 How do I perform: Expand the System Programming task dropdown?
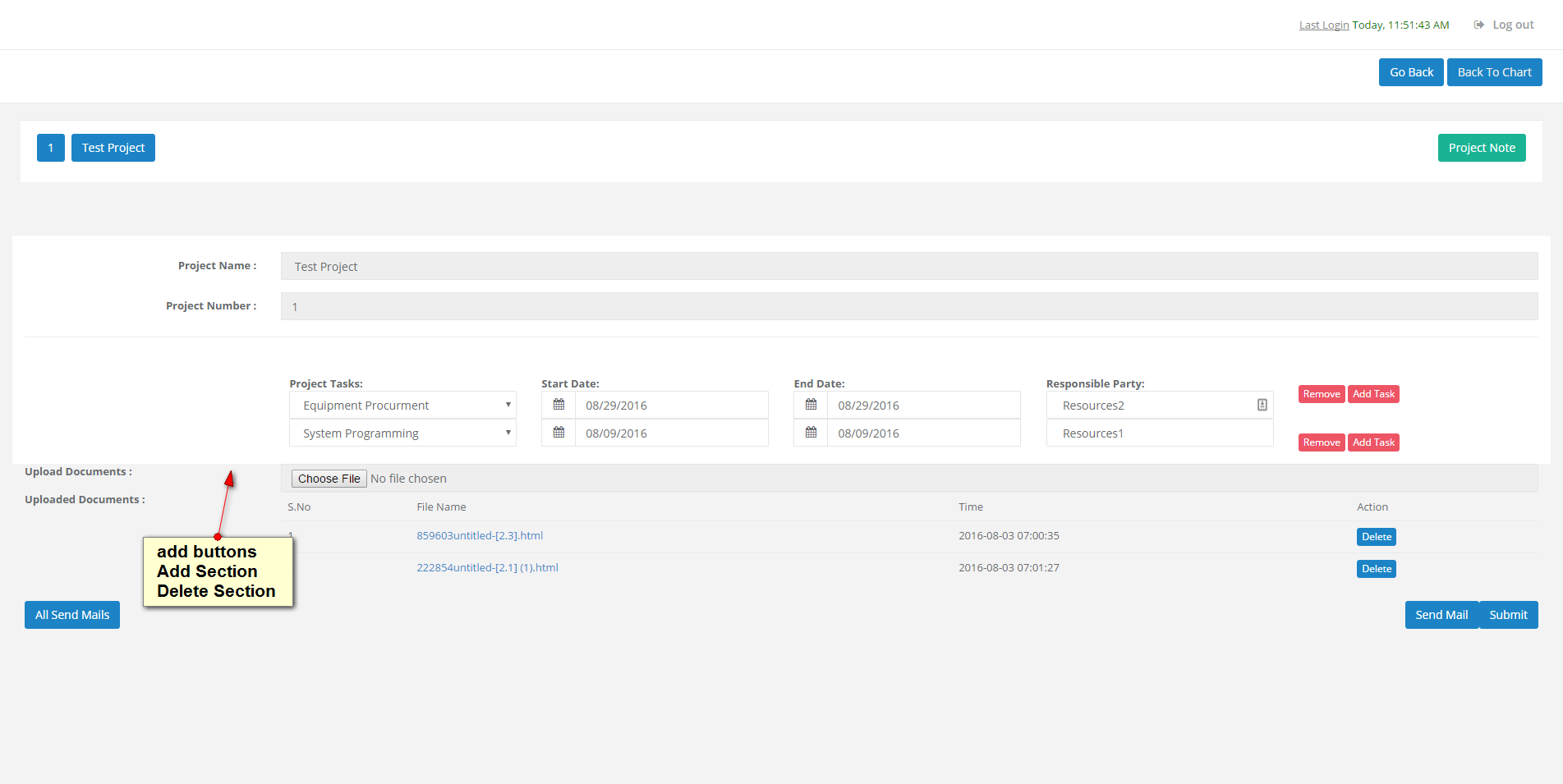pos(402,433)
